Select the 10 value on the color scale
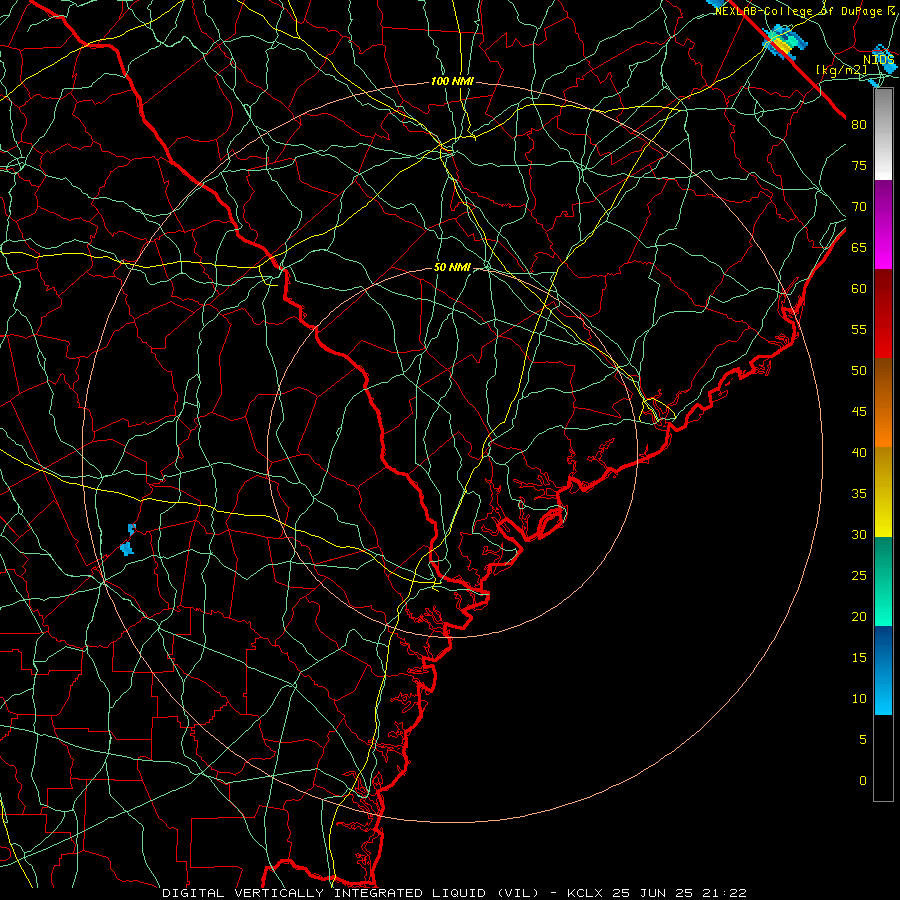 (859, 699)
